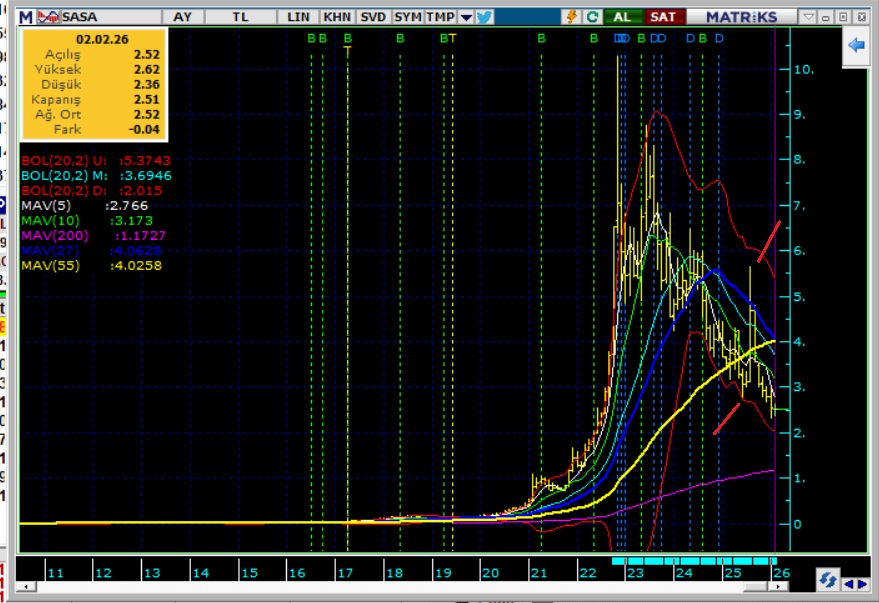Open the AY period selector
Viewport: 879px width, 603px height.
click(182, 17)
